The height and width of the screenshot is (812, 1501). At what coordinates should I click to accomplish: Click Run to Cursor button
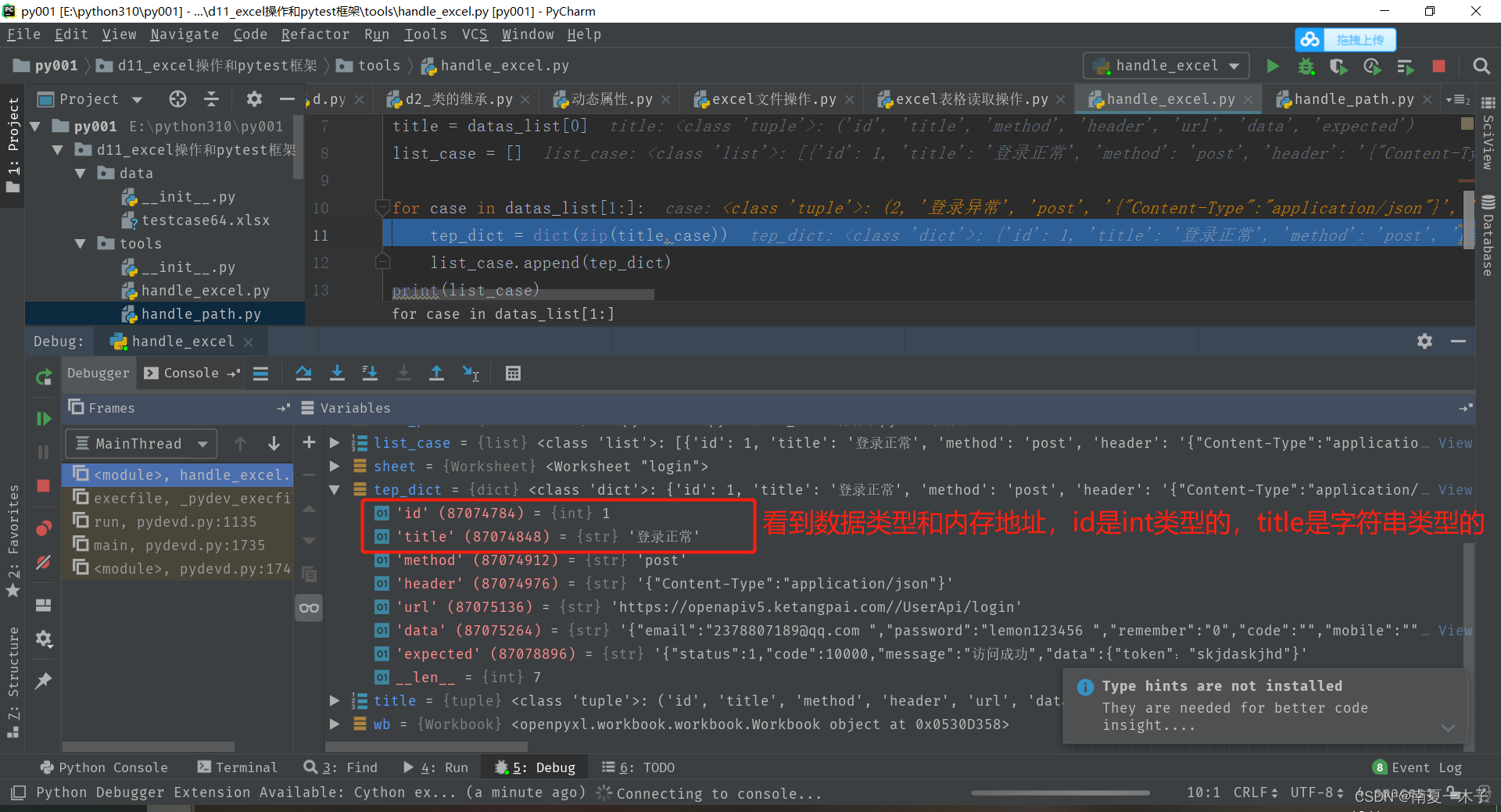click(471, 374)
